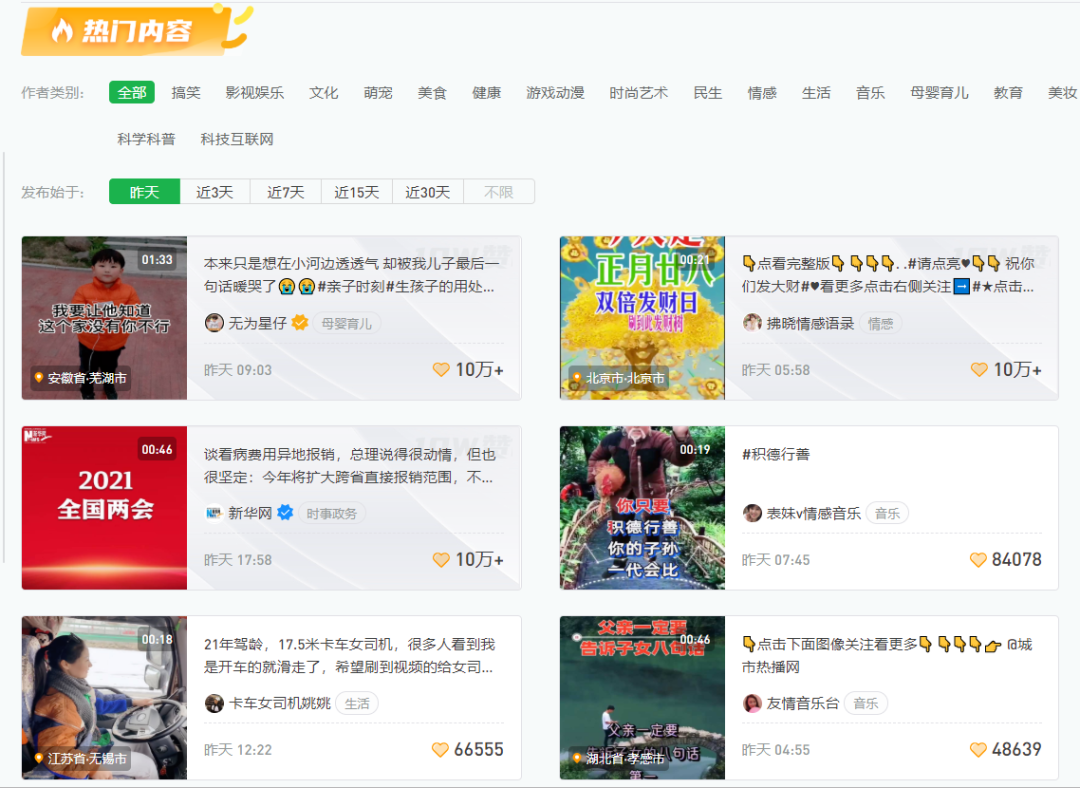Viewport: 1080px width, 788px height.
Task: Click the heart icon next to 84078
Action: 979,560
